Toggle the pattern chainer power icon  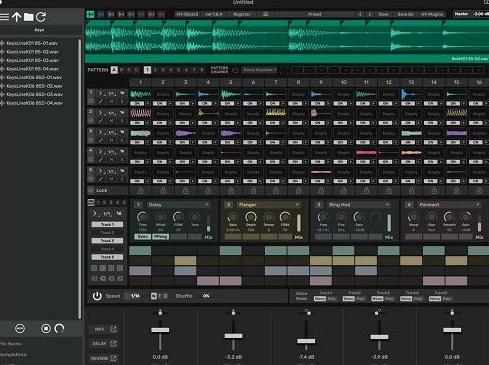tap(235, 70)
